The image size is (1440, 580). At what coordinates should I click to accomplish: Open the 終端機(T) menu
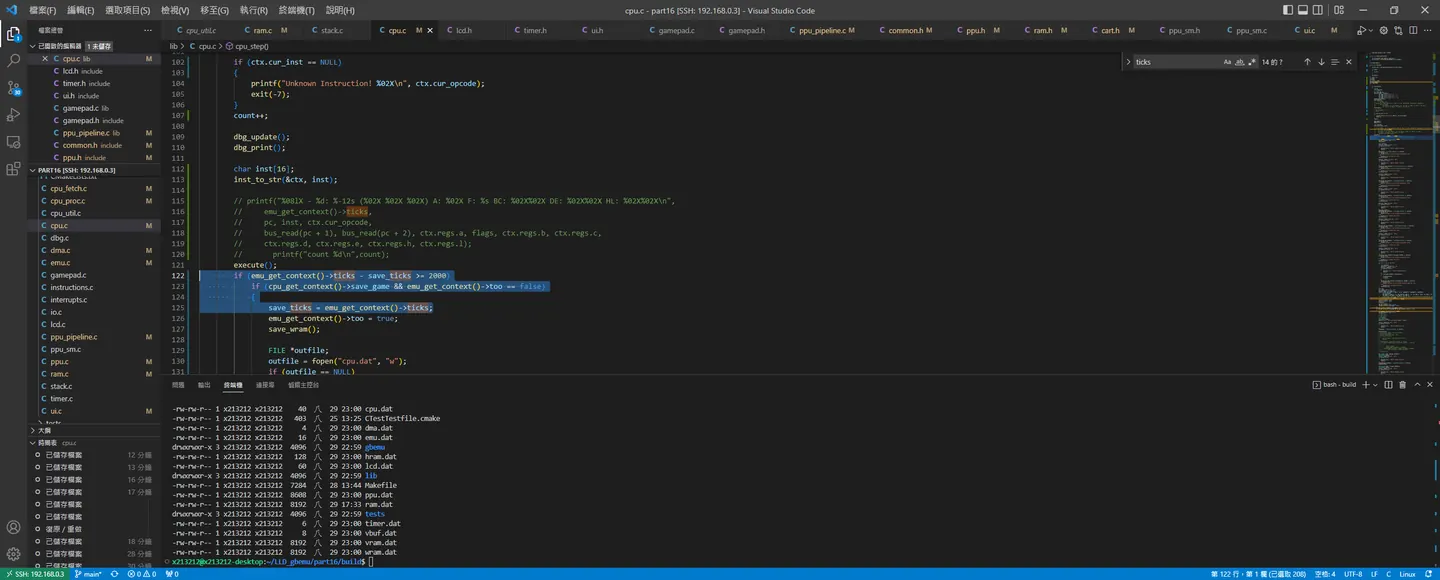pyautogui.click(x=296, y=10)
